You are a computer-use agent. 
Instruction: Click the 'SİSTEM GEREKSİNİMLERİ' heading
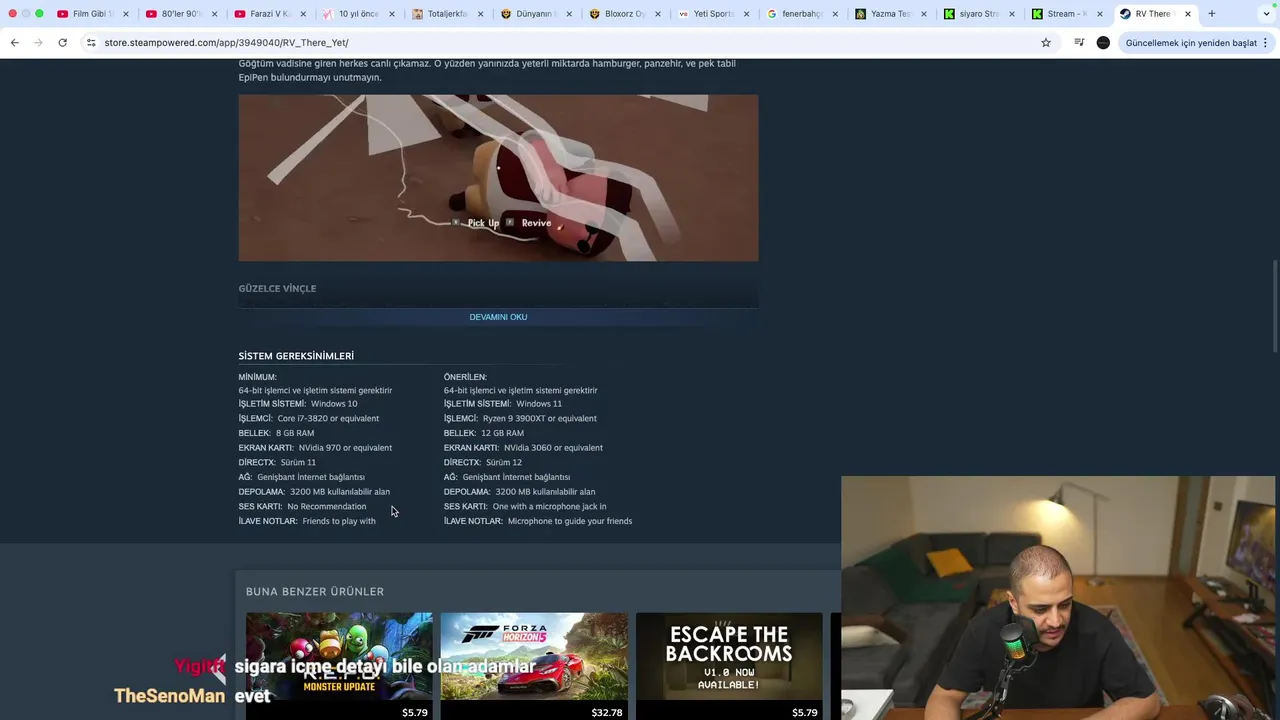pyautogui.click(x=296, y=356)
